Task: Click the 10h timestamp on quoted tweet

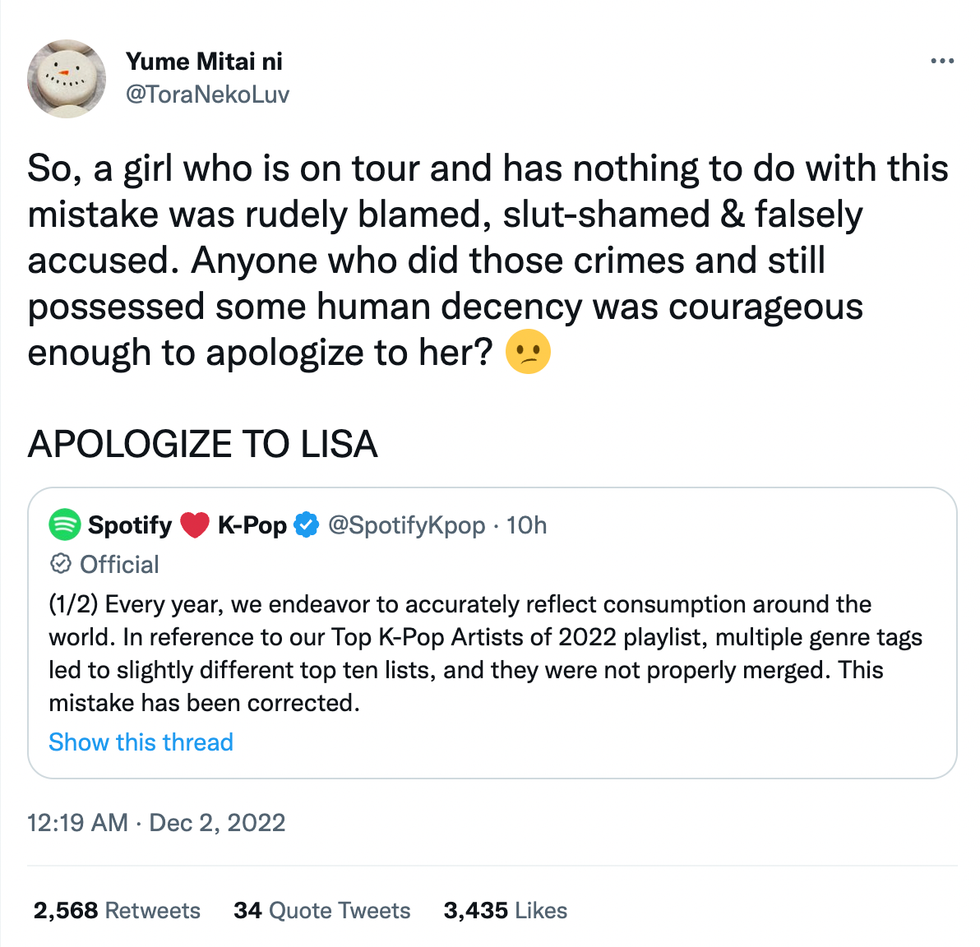Action: 527,525
